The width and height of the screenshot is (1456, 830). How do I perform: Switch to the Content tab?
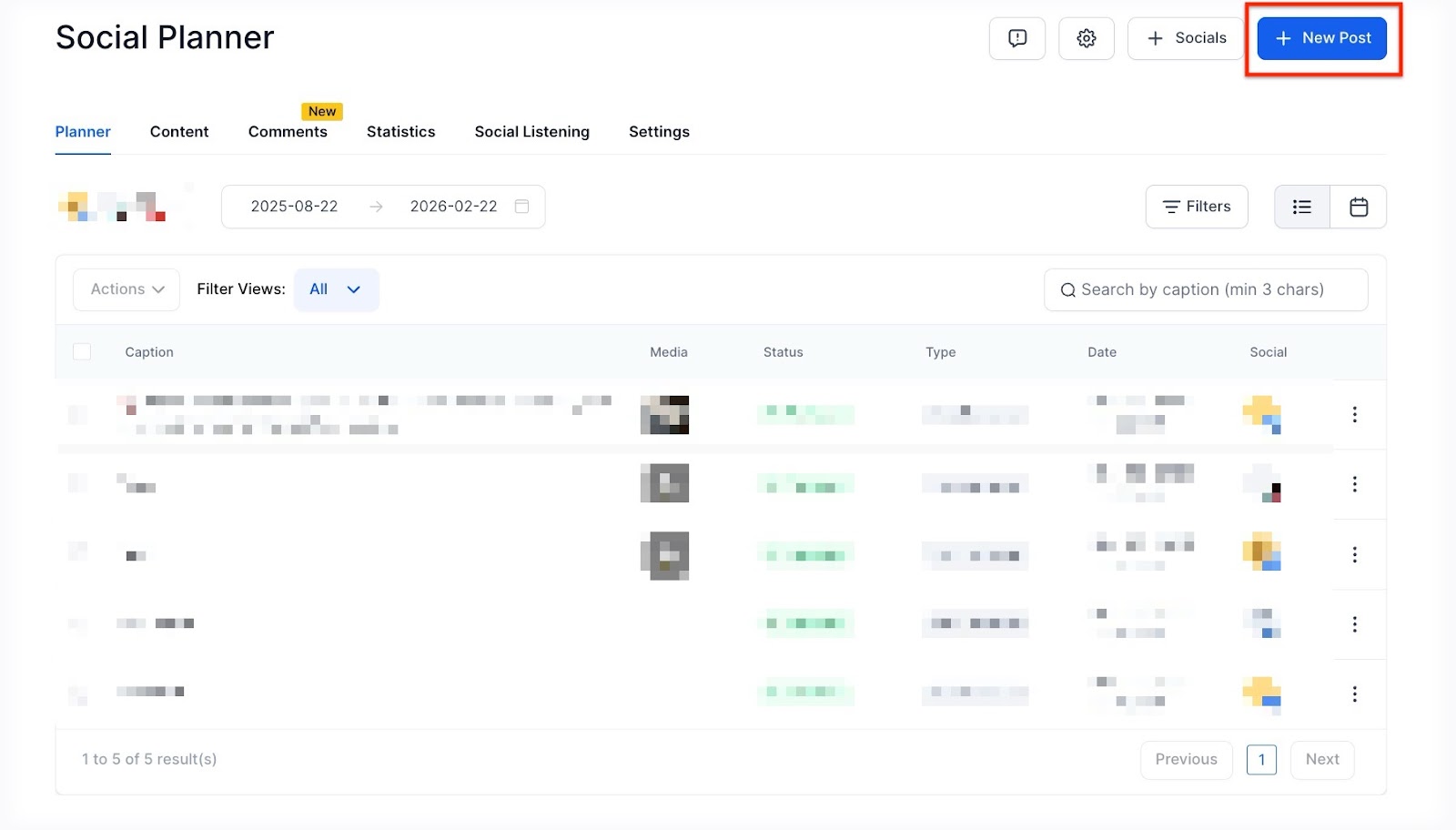pyautogui.click(x=179, y=132)
